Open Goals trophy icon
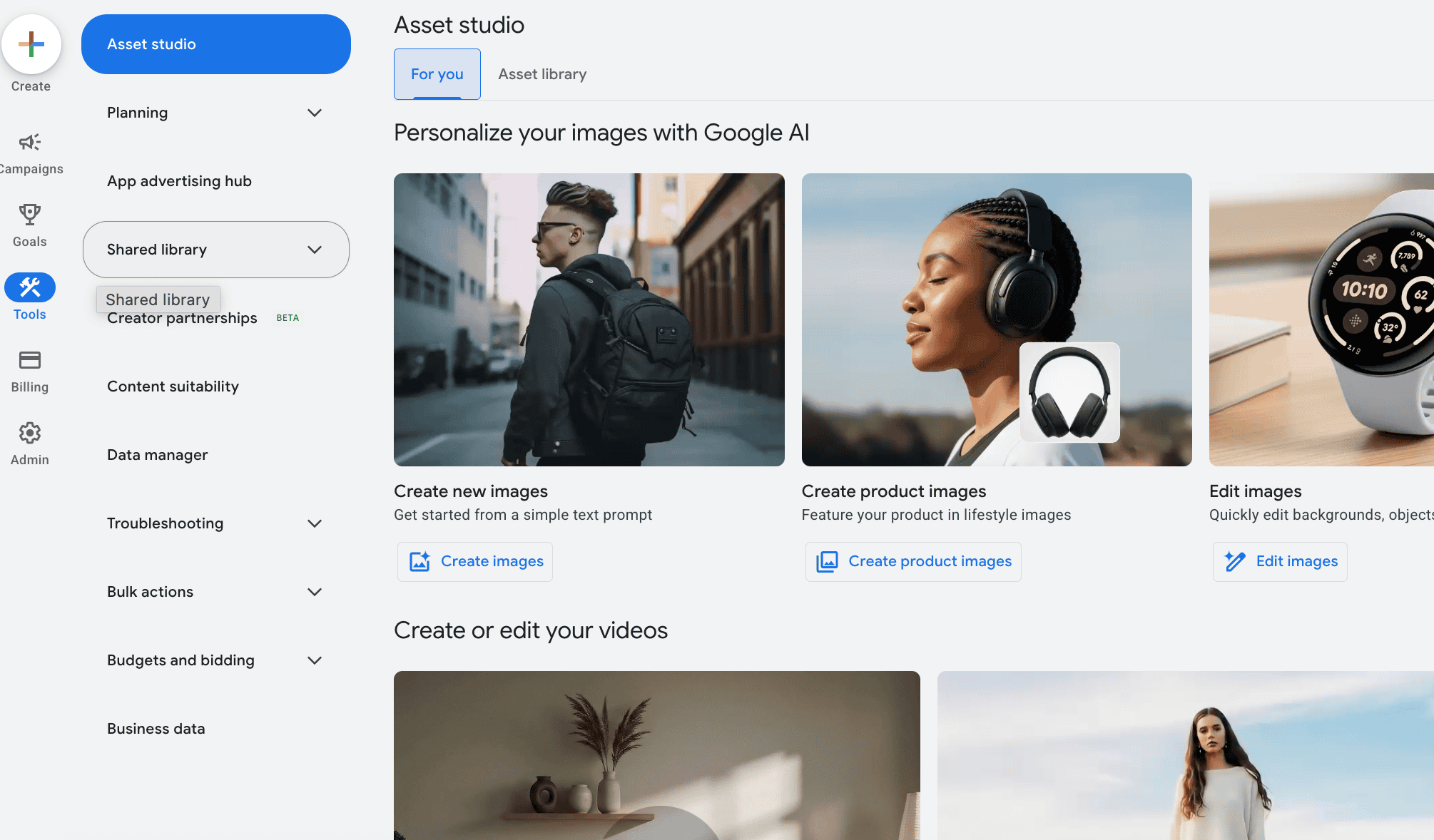1434x840 pixels. click(30, 214)
